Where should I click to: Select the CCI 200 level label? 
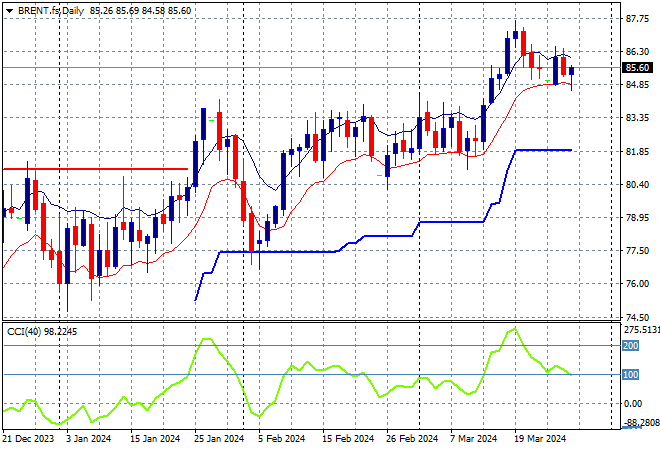pos(631,346)
